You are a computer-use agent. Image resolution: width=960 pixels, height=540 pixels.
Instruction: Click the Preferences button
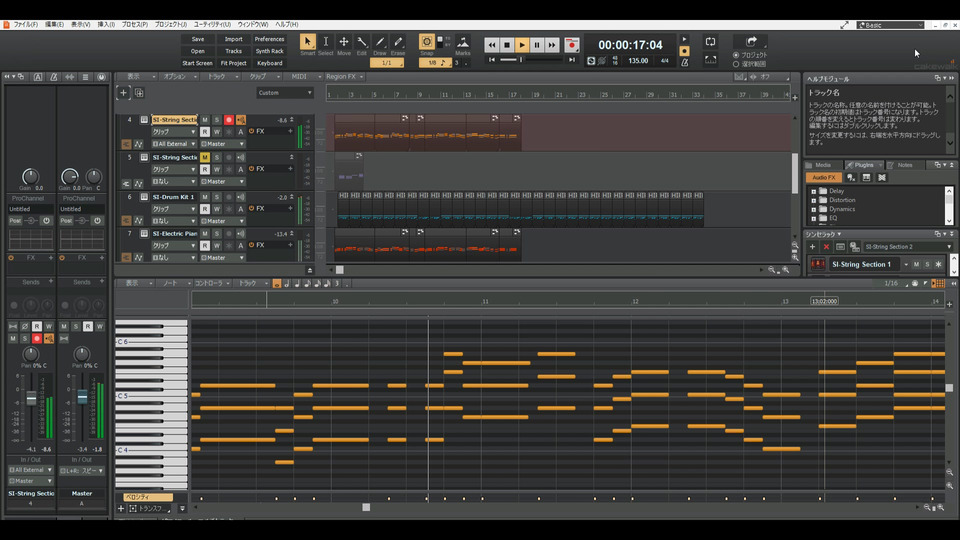pyautogui.click(x=269, y=39)
